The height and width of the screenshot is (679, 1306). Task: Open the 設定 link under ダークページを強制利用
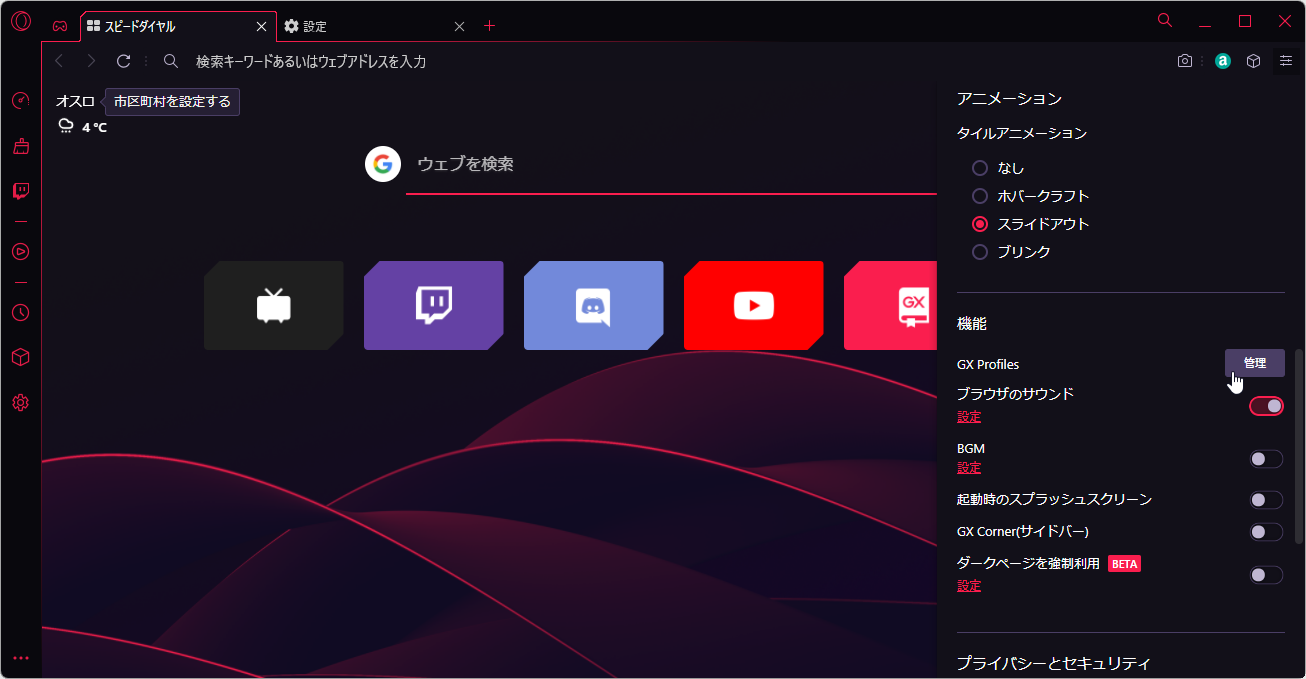pyautogui.click(x=968, y=585)
